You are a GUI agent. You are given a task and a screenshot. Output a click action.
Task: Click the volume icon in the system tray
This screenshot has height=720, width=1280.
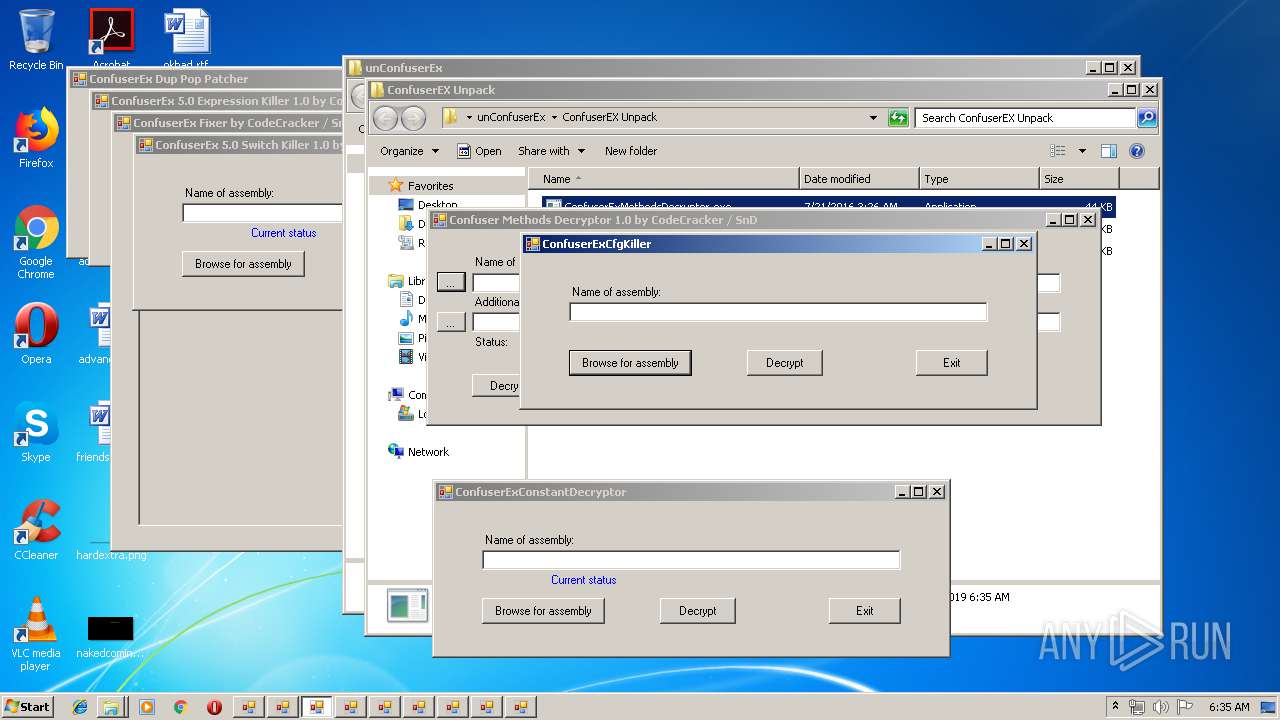1162,707
